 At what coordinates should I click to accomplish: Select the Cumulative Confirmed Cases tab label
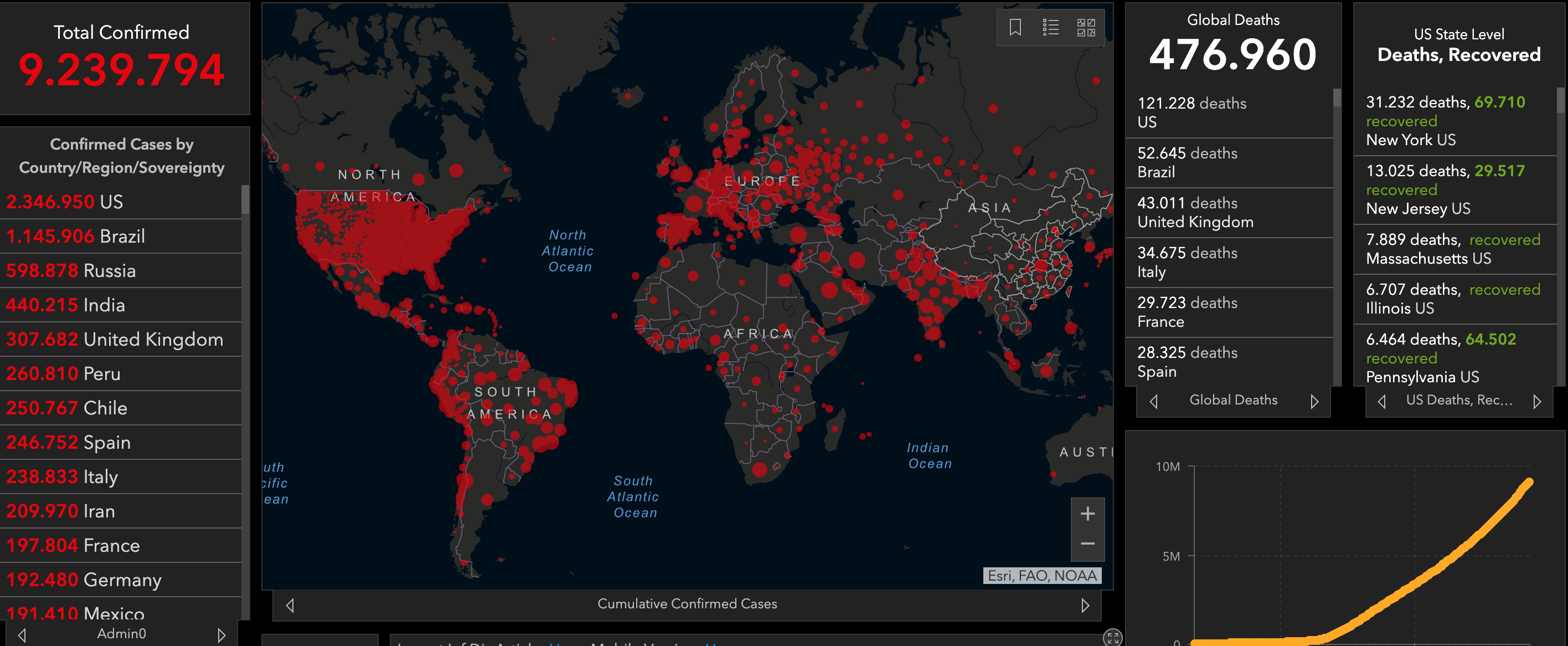coord(687,603)
